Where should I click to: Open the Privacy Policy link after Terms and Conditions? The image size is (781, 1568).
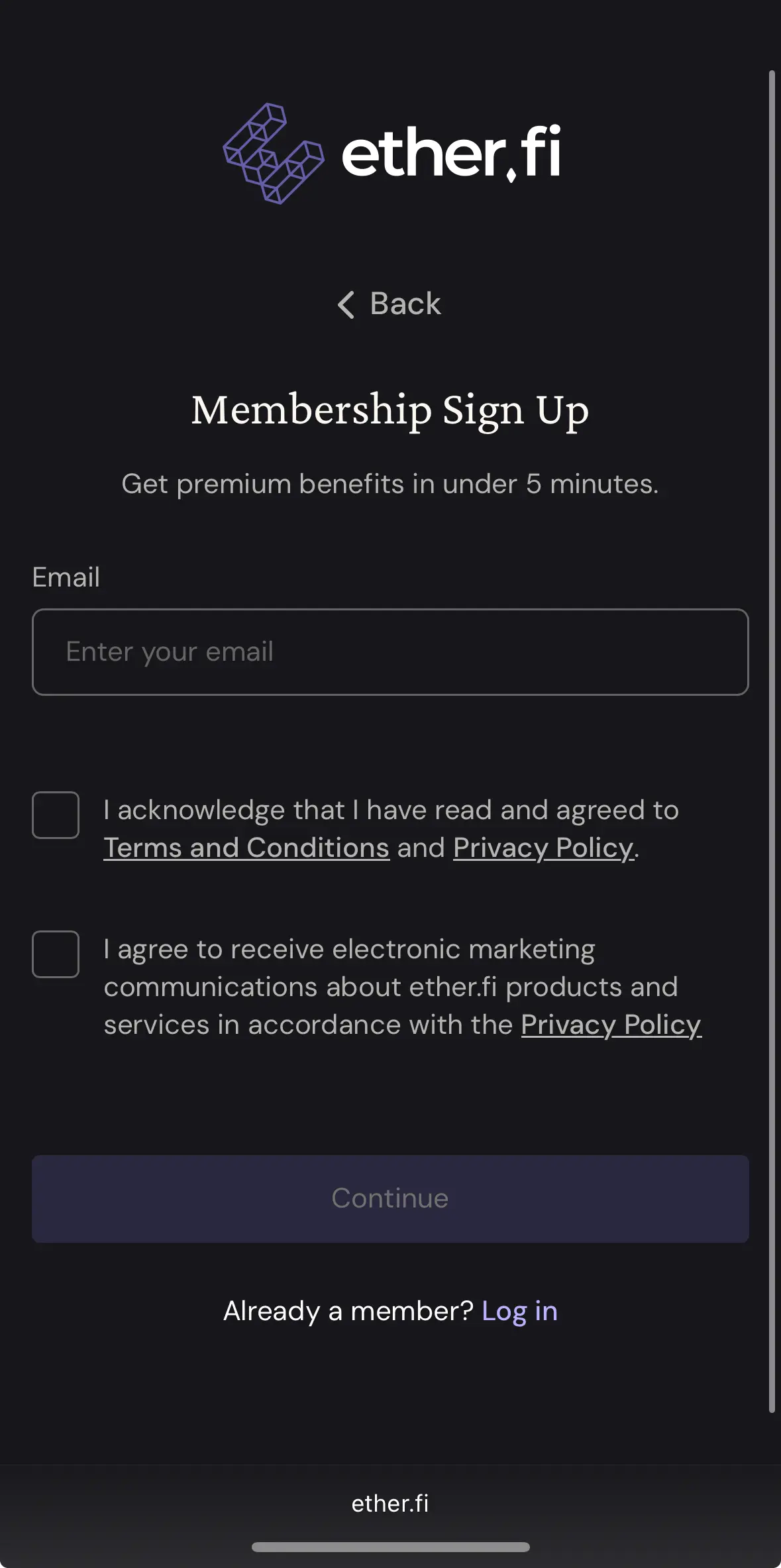pos(543,848)
